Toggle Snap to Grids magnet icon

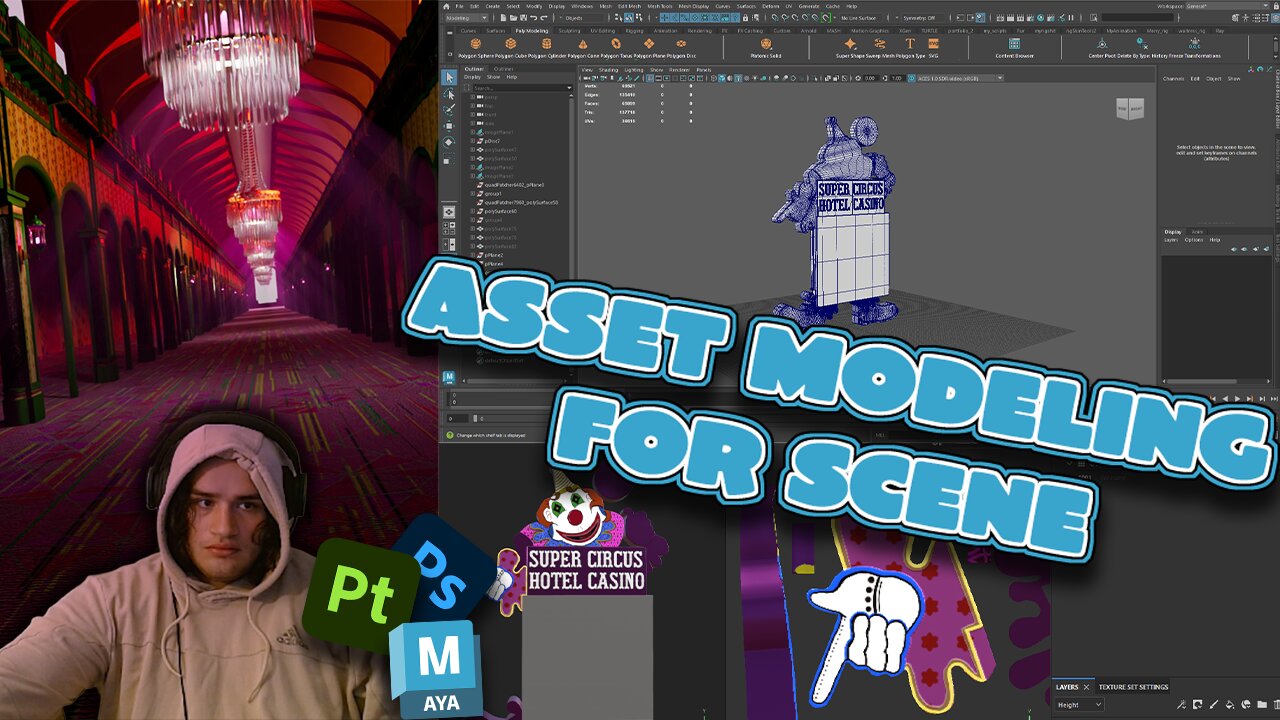774,18
